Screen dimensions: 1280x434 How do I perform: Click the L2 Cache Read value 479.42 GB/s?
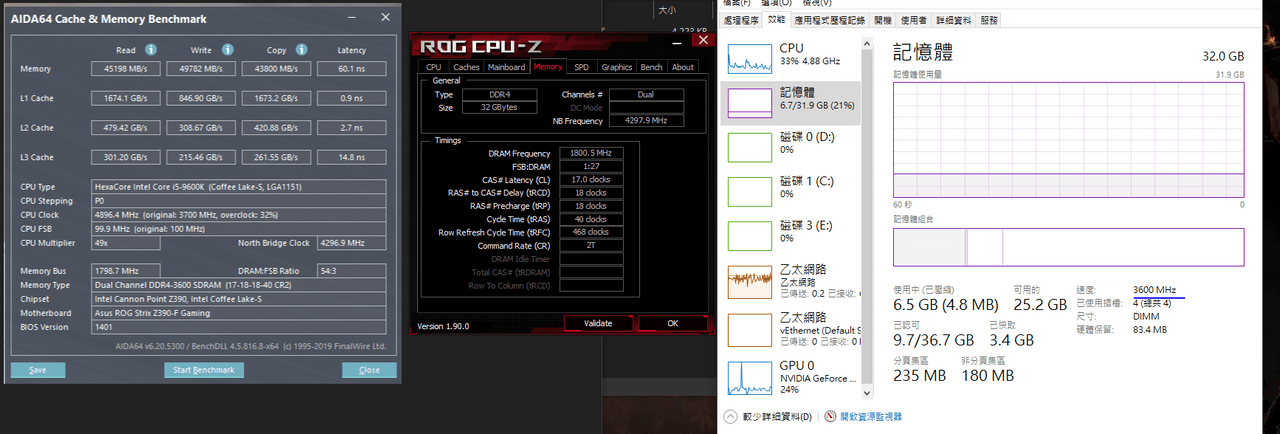click(128, 128)
